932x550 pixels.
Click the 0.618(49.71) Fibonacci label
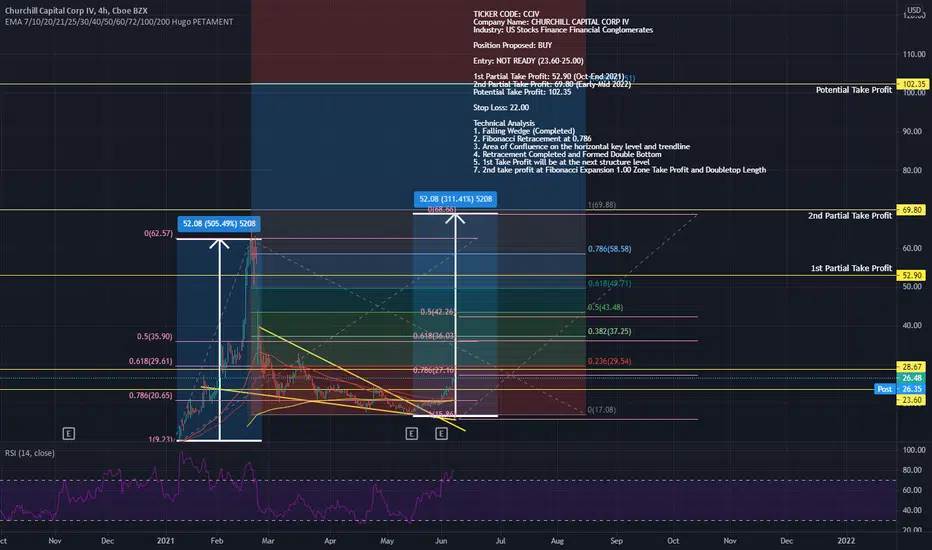tap(609, 283)
